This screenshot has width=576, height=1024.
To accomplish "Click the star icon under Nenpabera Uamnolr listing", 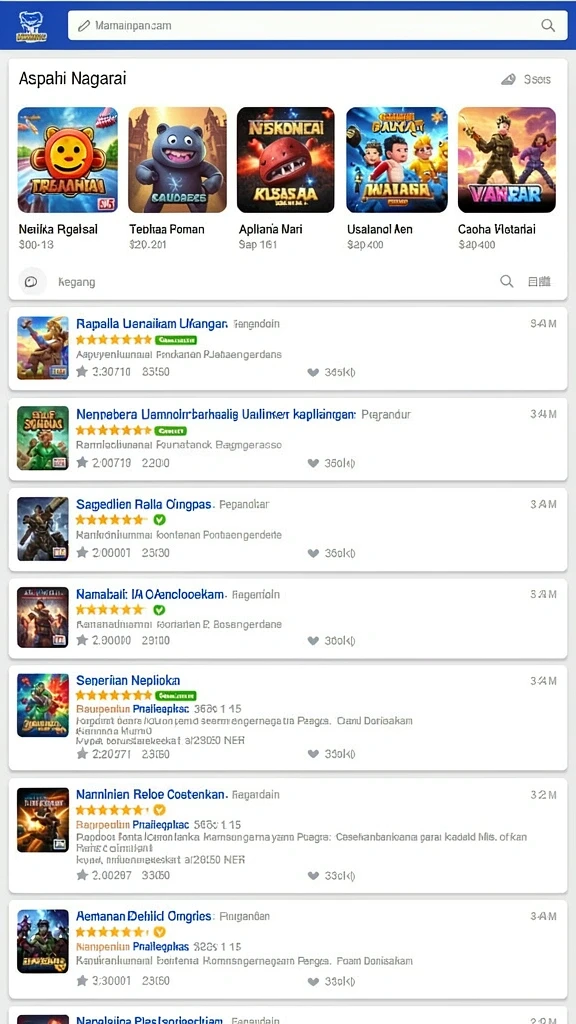I will click(82, 462).
